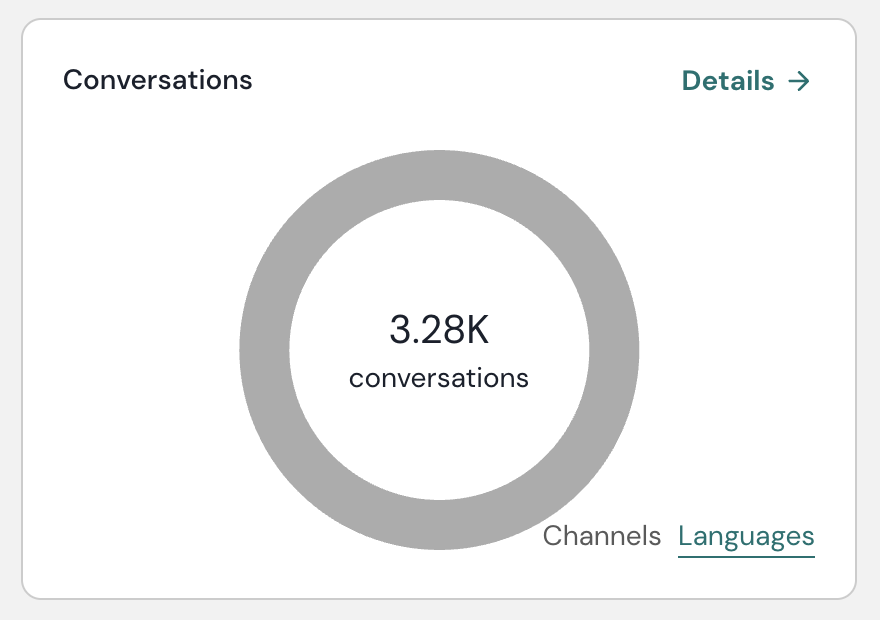This screenshot has width=880, height=620.
Task: Click the gray donut chart ring
Action: (265, 350)
